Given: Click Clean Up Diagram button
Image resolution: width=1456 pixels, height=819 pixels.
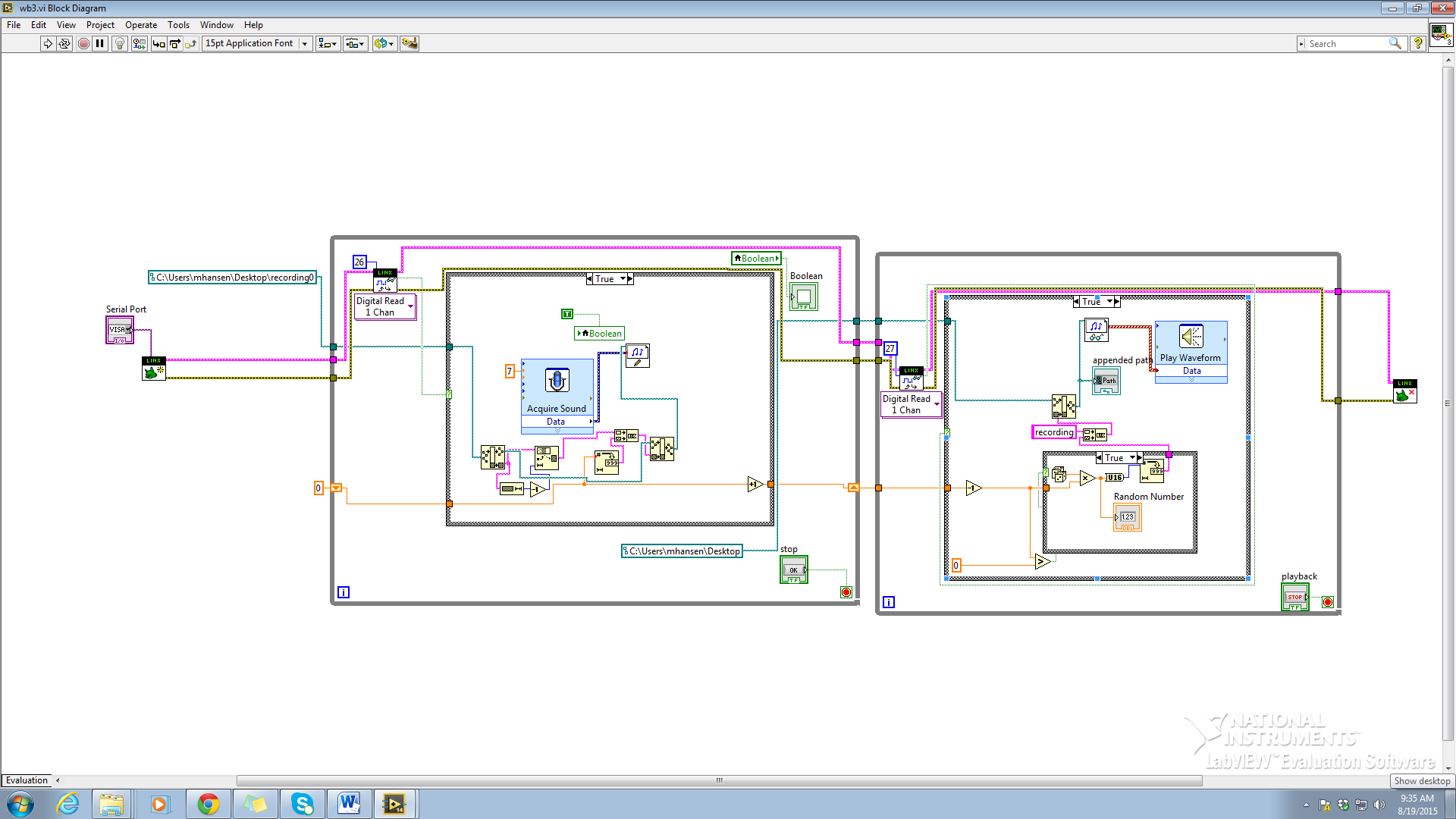Looking at the screenshot, I should coord(409,43).
